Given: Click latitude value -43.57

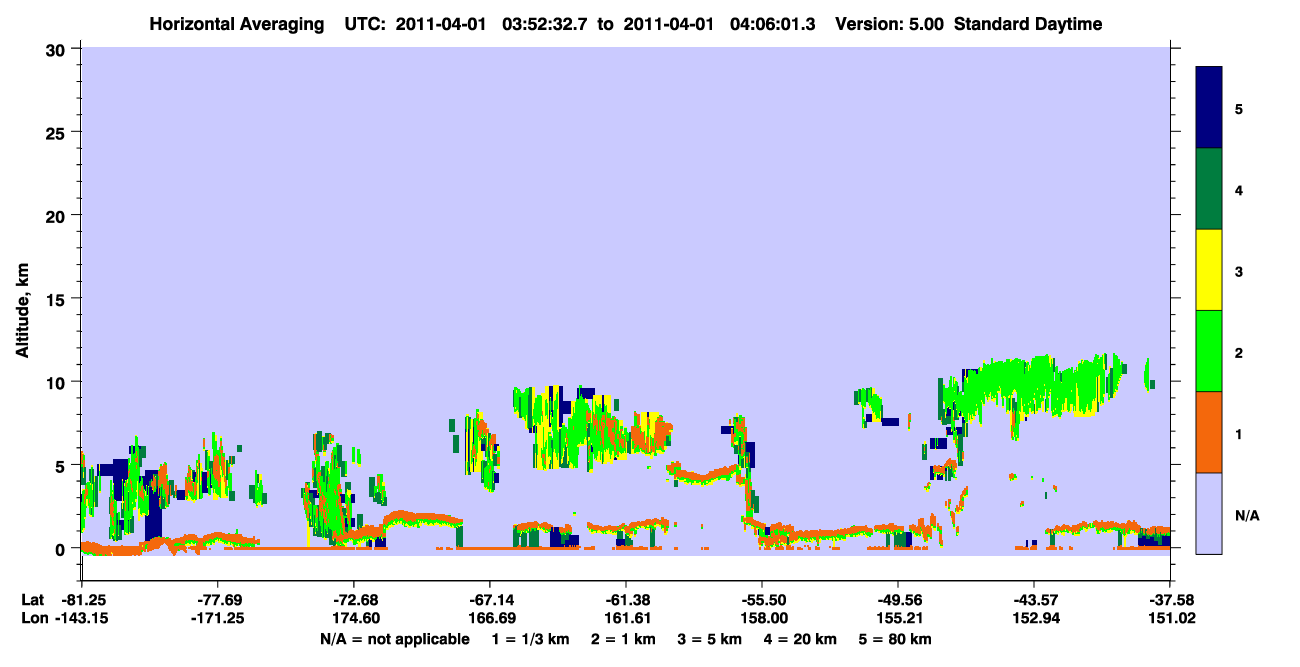Looking at the screenshot, I should [1033, 600].
